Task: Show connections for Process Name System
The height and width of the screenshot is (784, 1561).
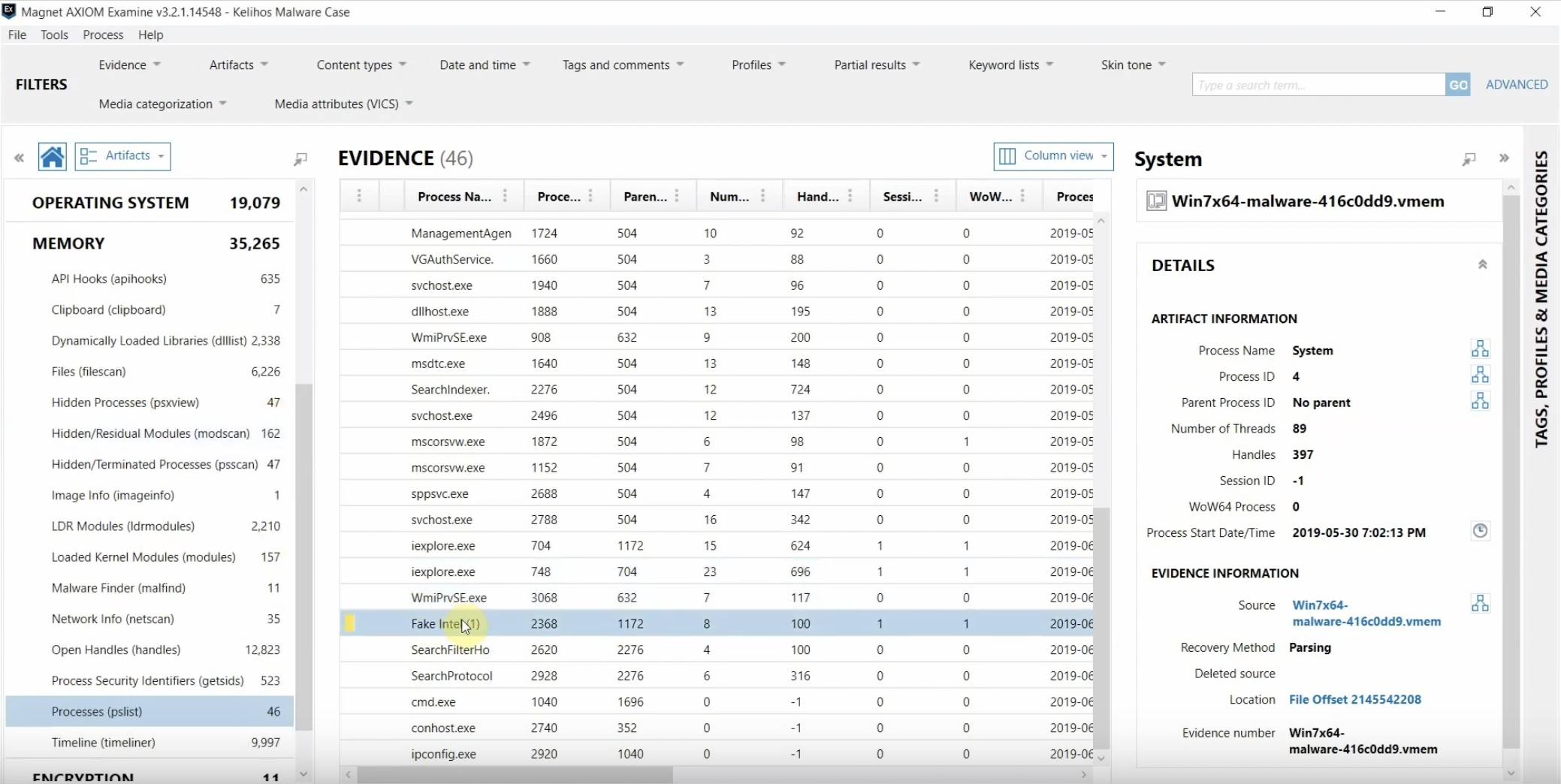Action: (1480, 349)
